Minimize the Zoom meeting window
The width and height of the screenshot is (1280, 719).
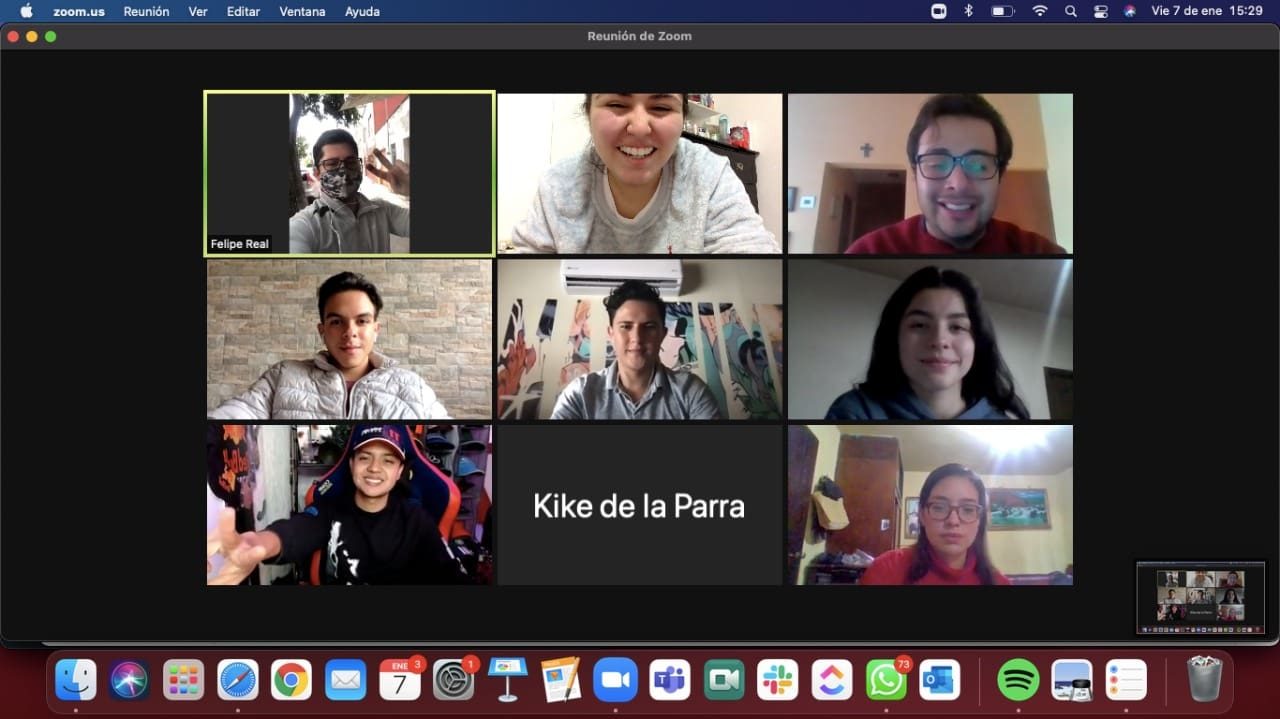[x=32, y=36]
